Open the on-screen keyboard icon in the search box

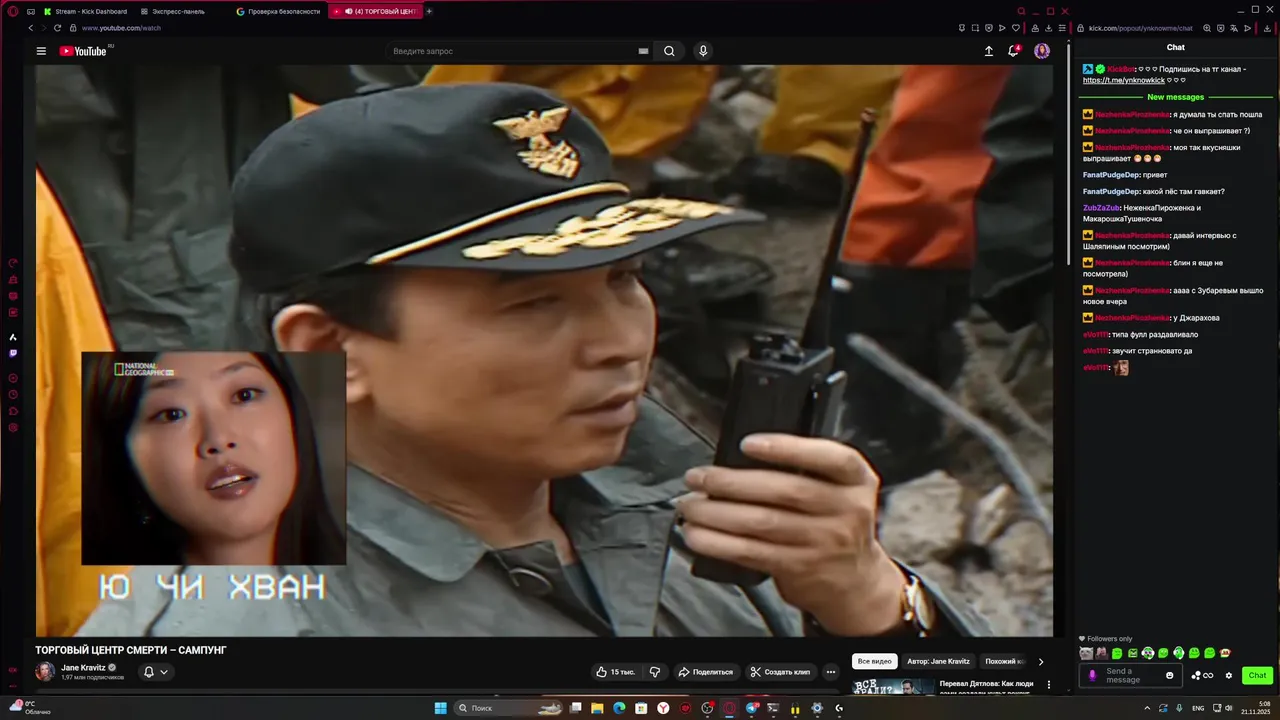coord(643,51)
